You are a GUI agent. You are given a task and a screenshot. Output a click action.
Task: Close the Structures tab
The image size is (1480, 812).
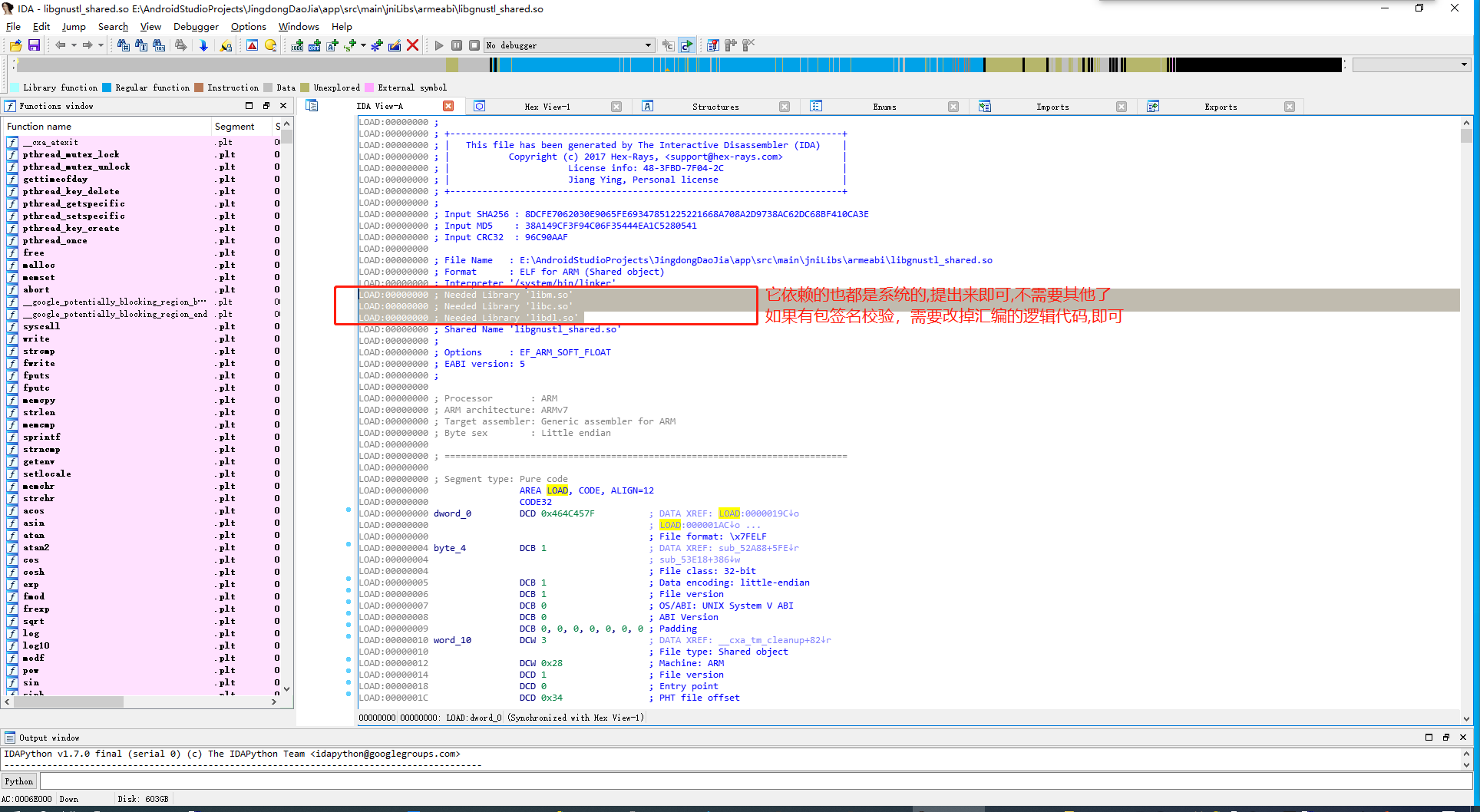785,107
